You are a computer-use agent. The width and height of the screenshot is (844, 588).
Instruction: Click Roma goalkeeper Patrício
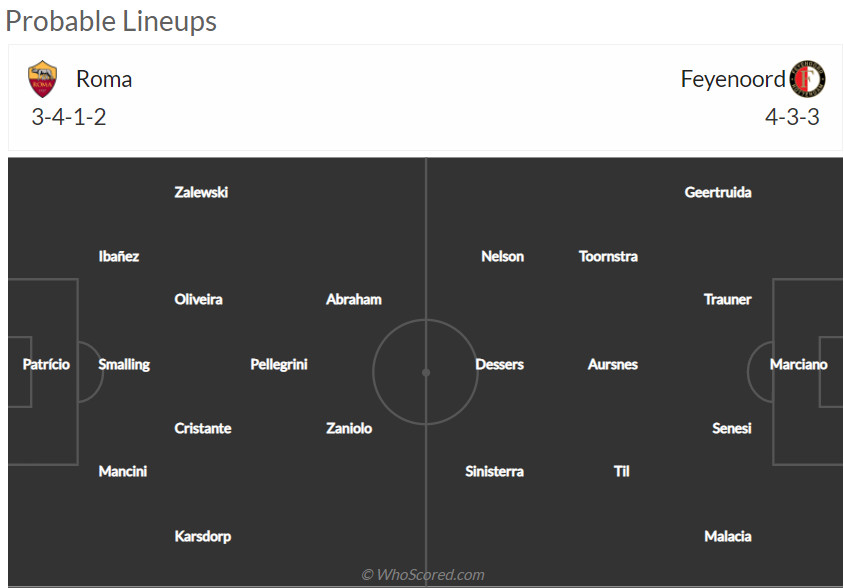[x=46, y=365]
